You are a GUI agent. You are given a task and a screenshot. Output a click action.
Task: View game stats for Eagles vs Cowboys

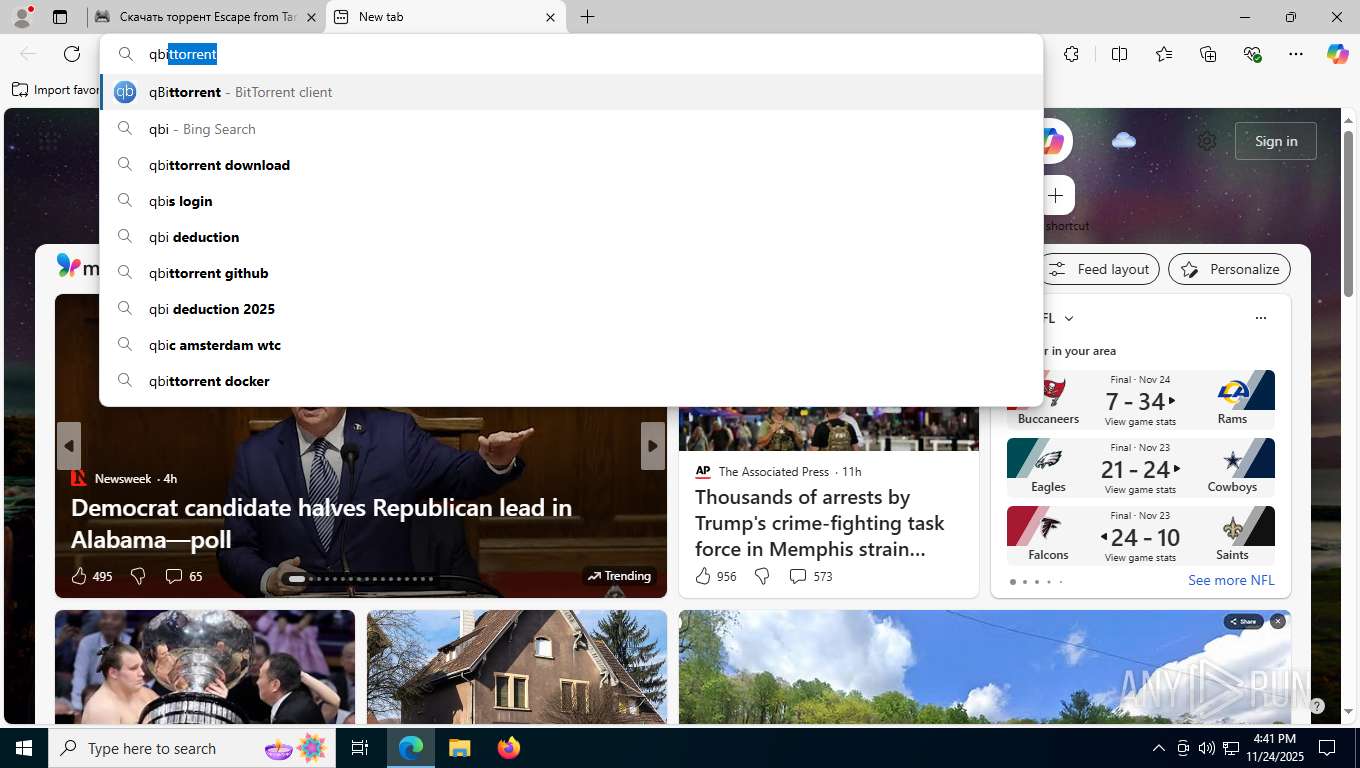tap(1140, 490)
